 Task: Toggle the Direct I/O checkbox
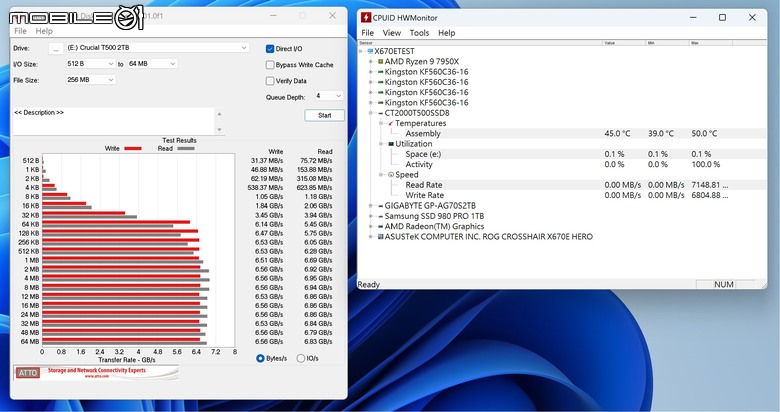pyautogui.click(x=270, y=49)
